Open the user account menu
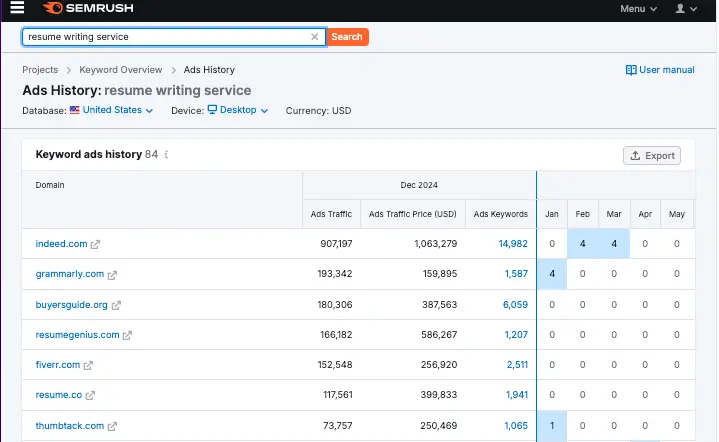Image resolution: width=719 pixels, height=442 pixels. pos(686,9)
